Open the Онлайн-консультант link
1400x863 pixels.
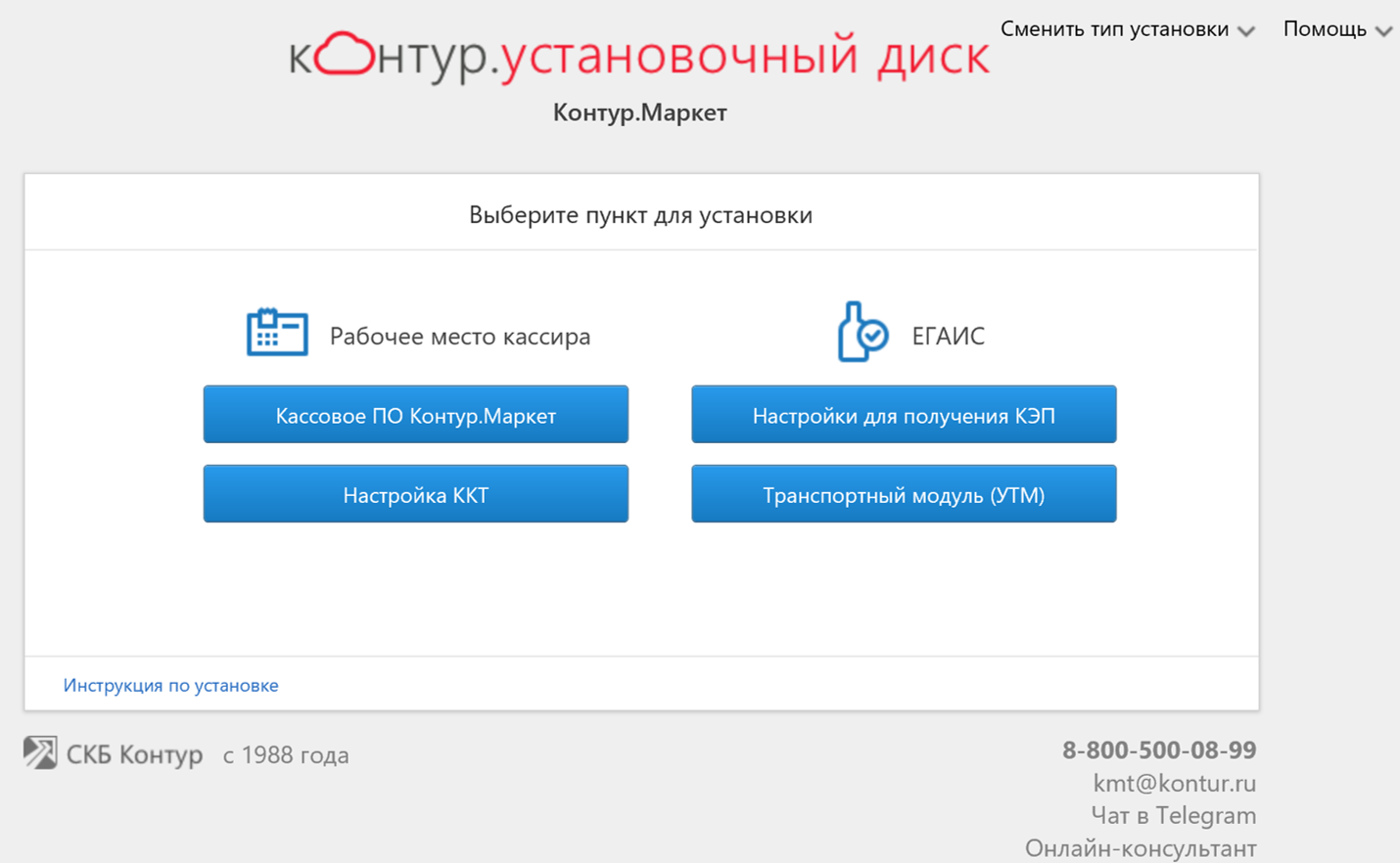1141,847
